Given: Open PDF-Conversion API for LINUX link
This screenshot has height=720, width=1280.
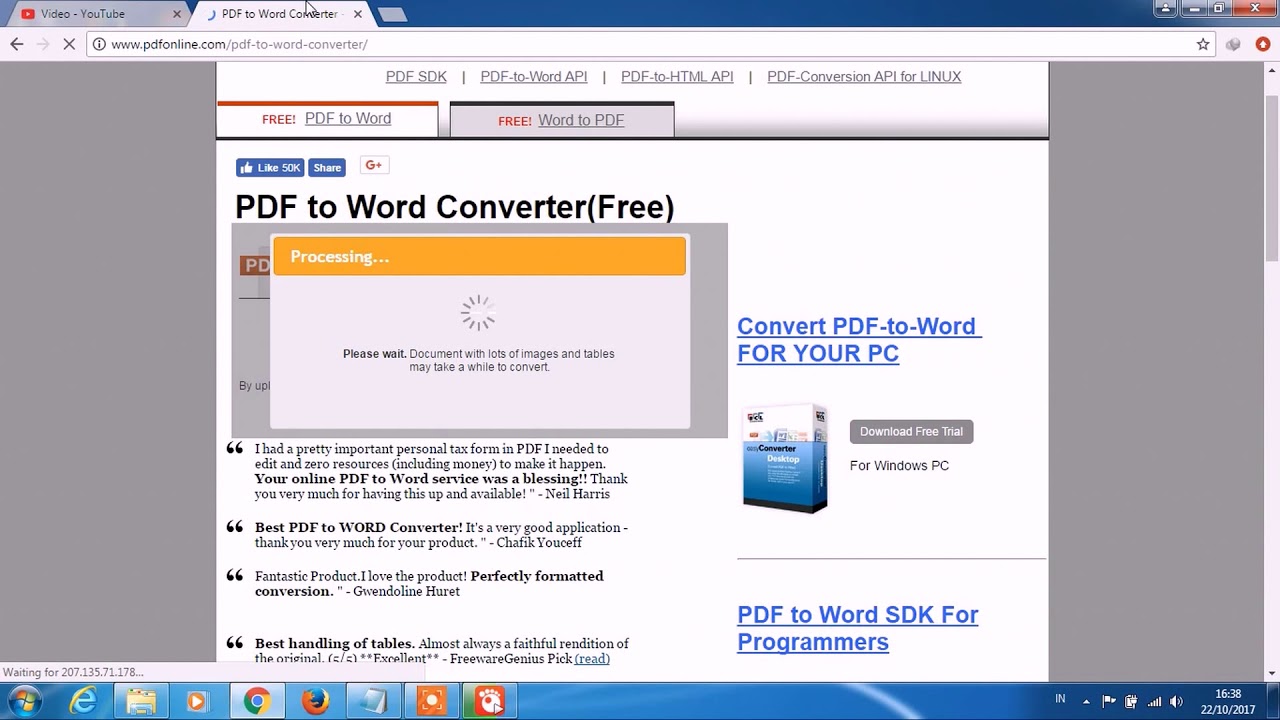Looking at the screenshot, I should pyautogui.click(x=864, y=76).
